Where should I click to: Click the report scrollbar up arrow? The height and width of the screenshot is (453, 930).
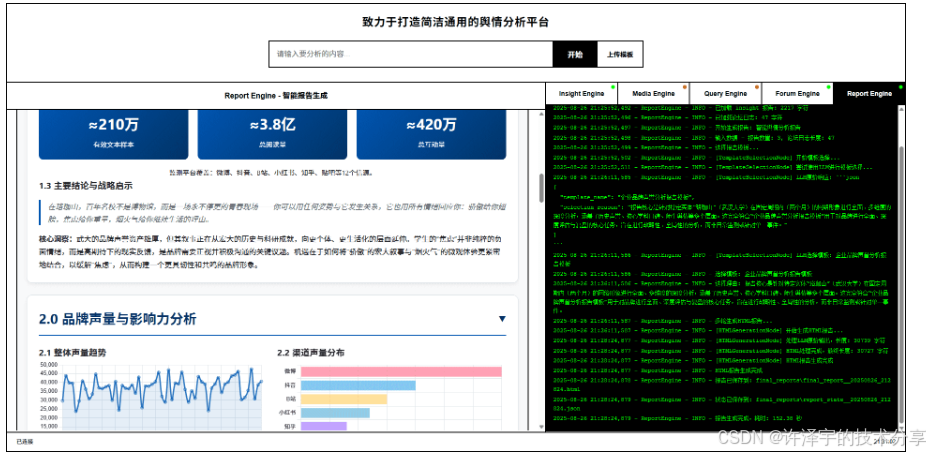[541, 114]
